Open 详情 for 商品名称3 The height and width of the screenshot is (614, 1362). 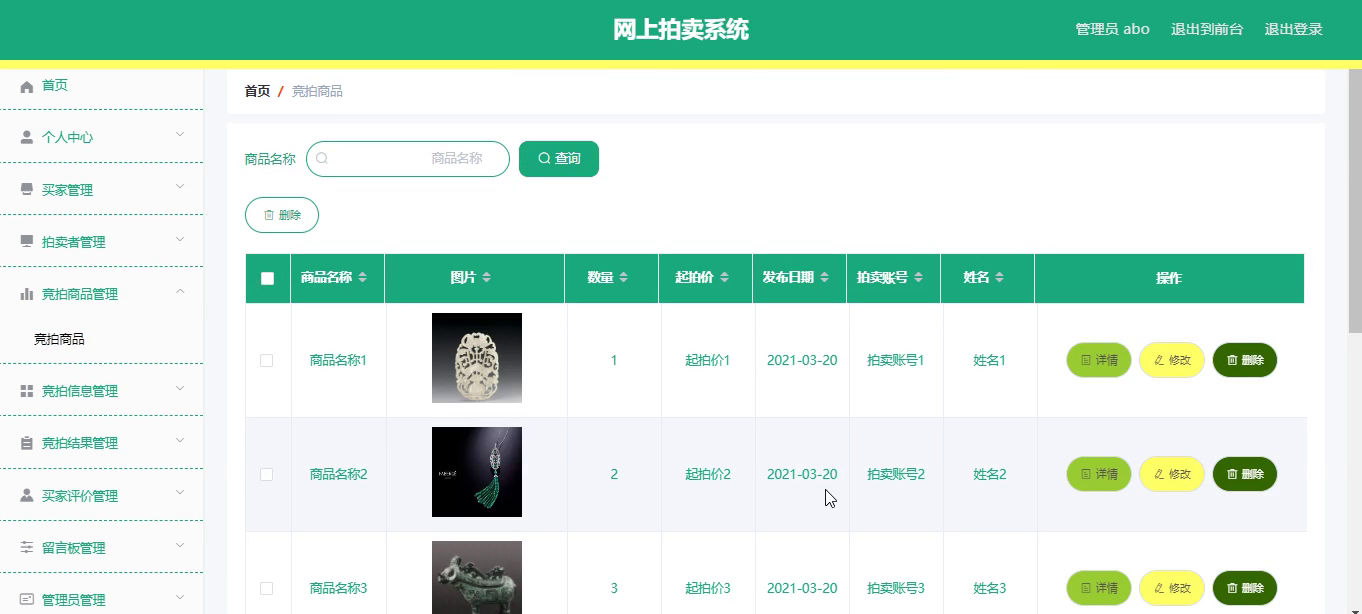1099,588
